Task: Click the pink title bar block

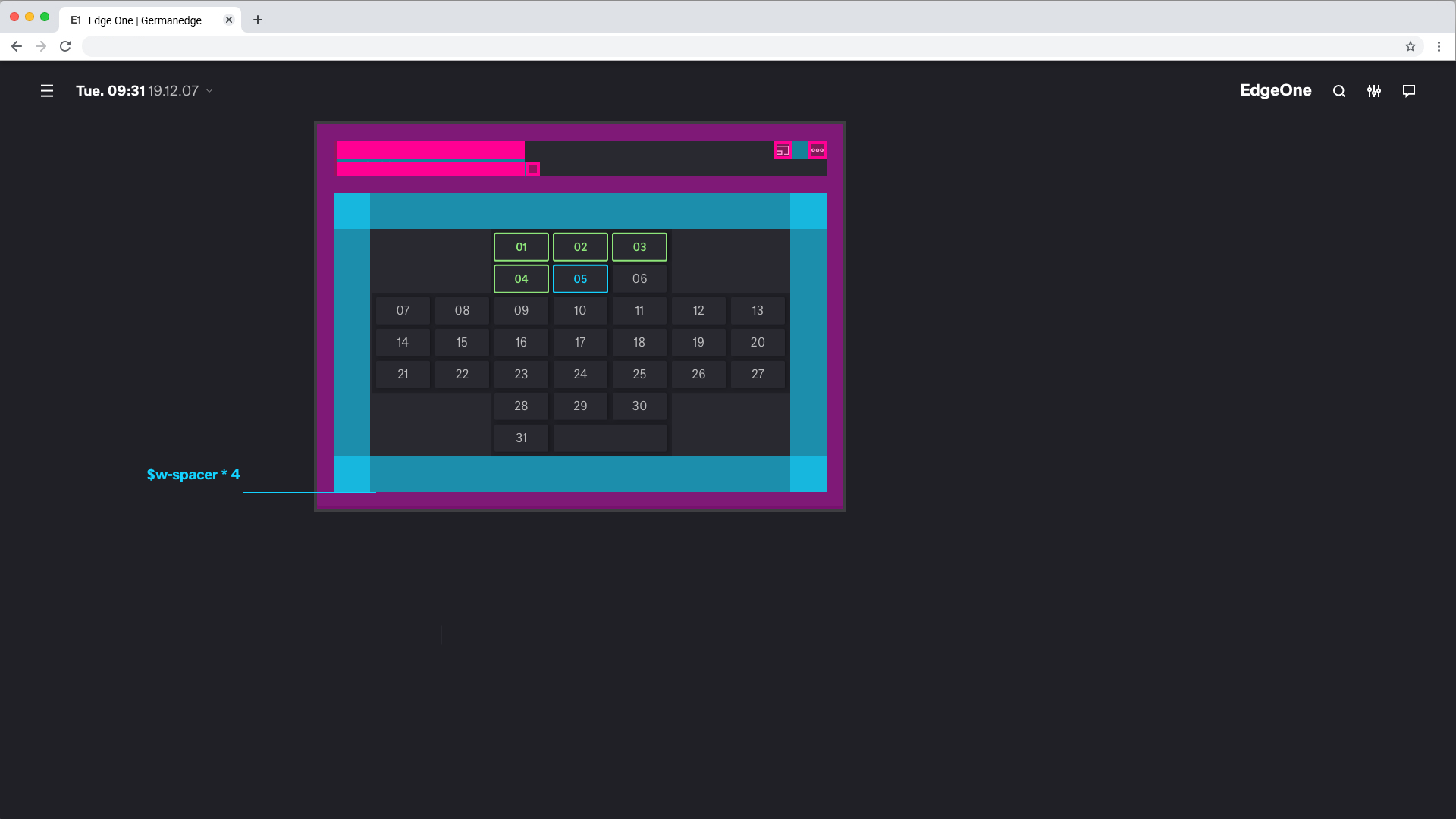Action: tap(430, 150)
